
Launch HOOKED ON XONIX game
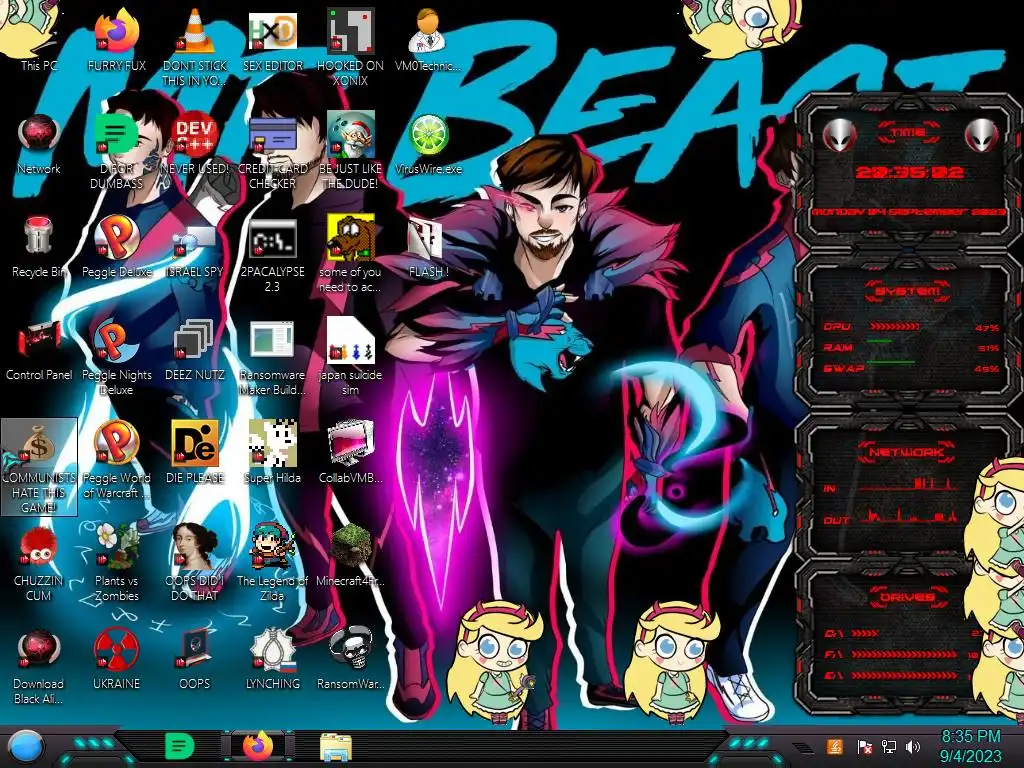coord(351,33)
